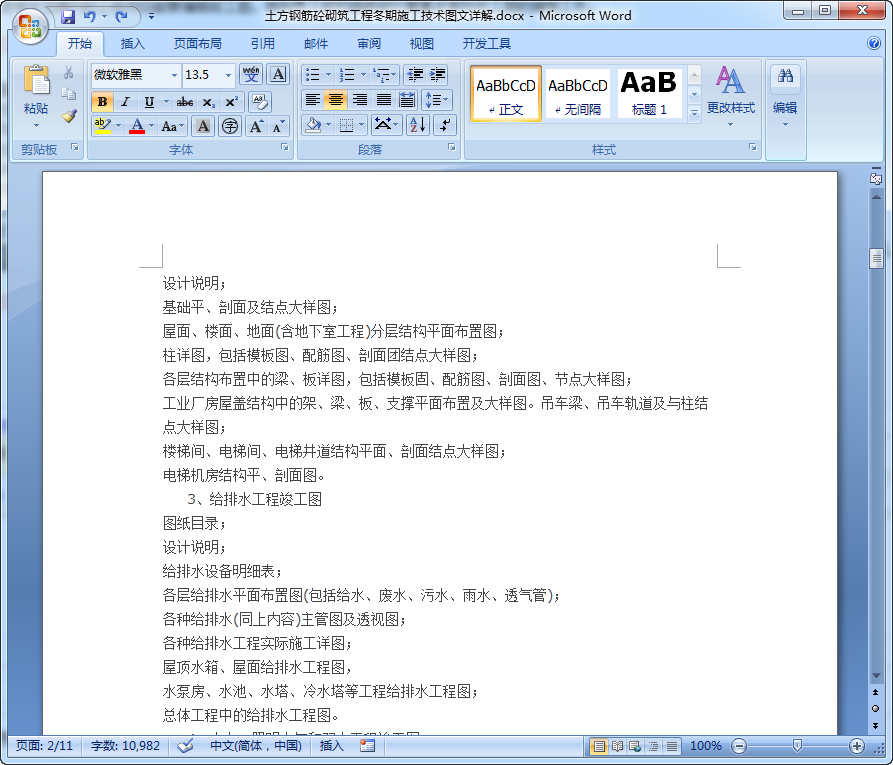Click the Office button orb
The width and height of the screenshot is (893, 765).
point(30,26)
